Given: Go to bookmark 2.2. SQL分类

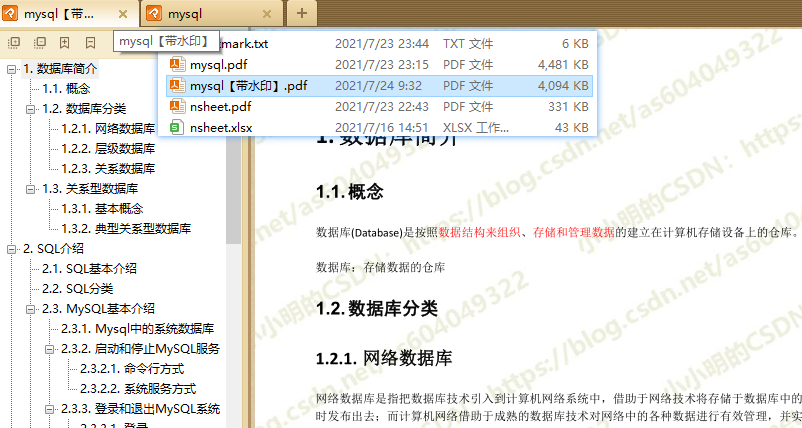Looking at the screenshot, I should 78,288.
